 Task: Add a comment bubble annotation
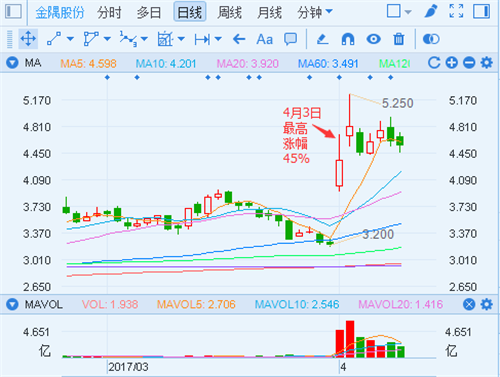click(290, 39)
